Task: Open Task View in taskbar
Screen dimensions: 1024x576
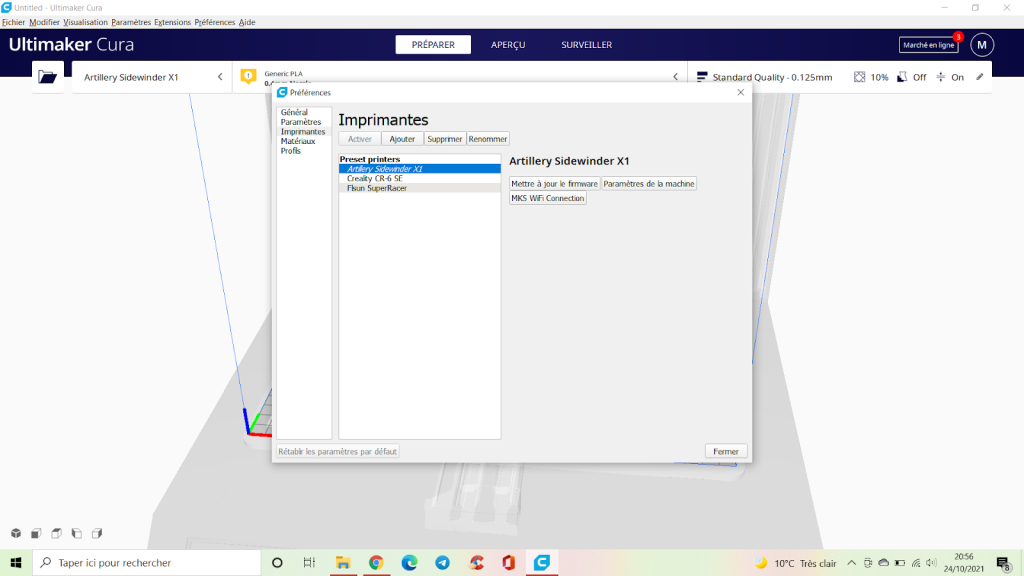Action: [310, 562]
